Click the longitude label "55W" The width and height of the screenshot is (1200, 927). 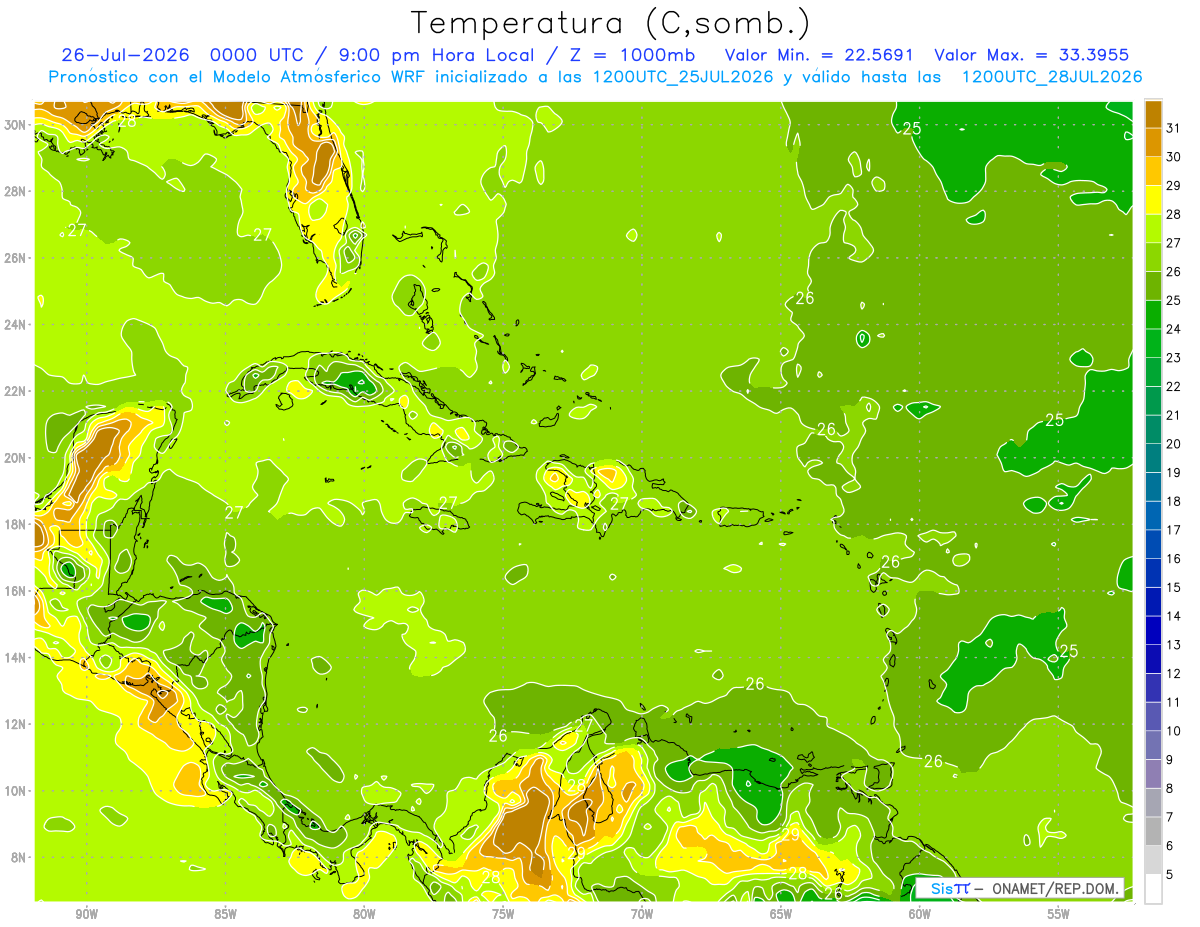click(x=1059, y=914)
